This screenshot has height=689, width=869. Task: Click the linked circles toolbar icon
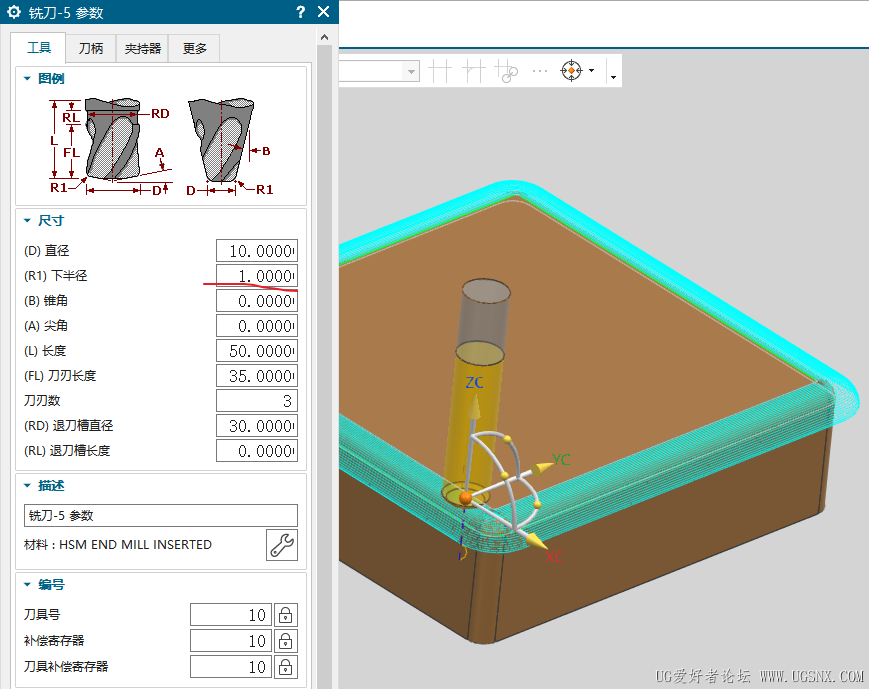point(507,71)
